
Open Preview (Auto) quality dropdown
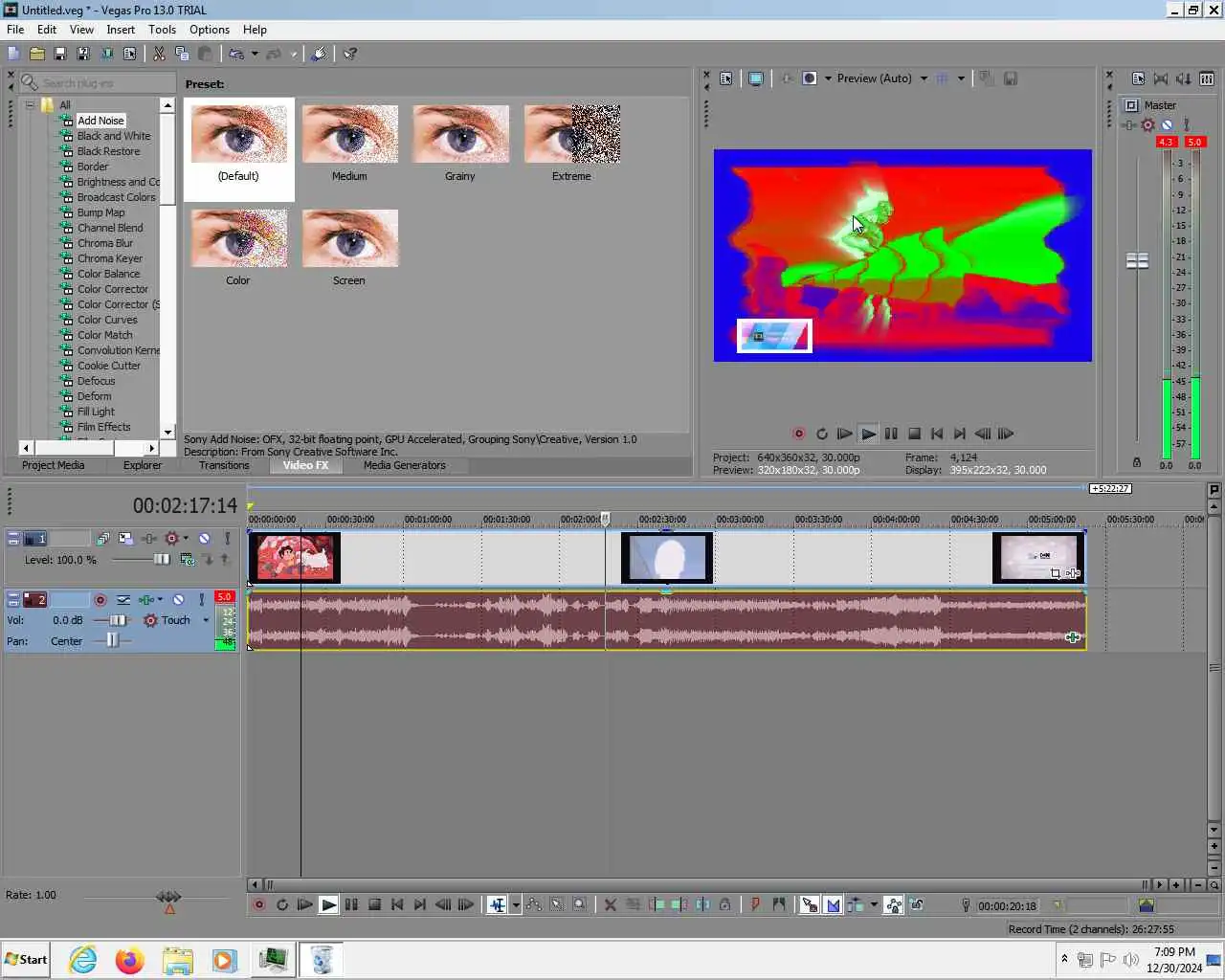(924, 78)
